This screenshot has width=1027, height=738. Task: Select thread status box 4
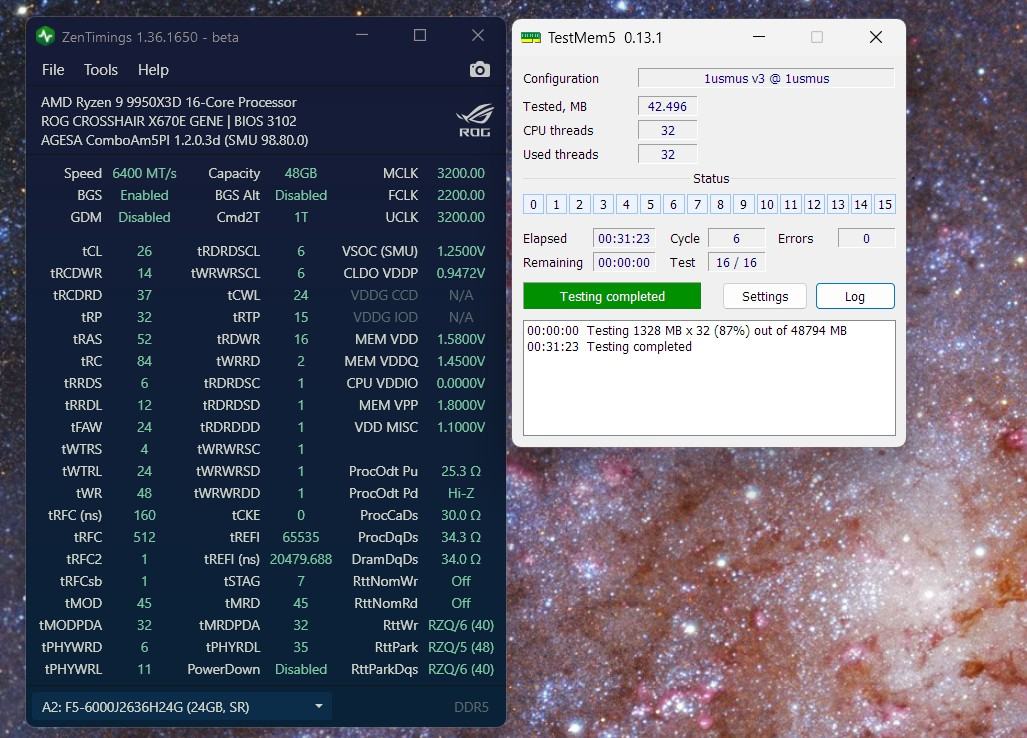pos(626,204)
